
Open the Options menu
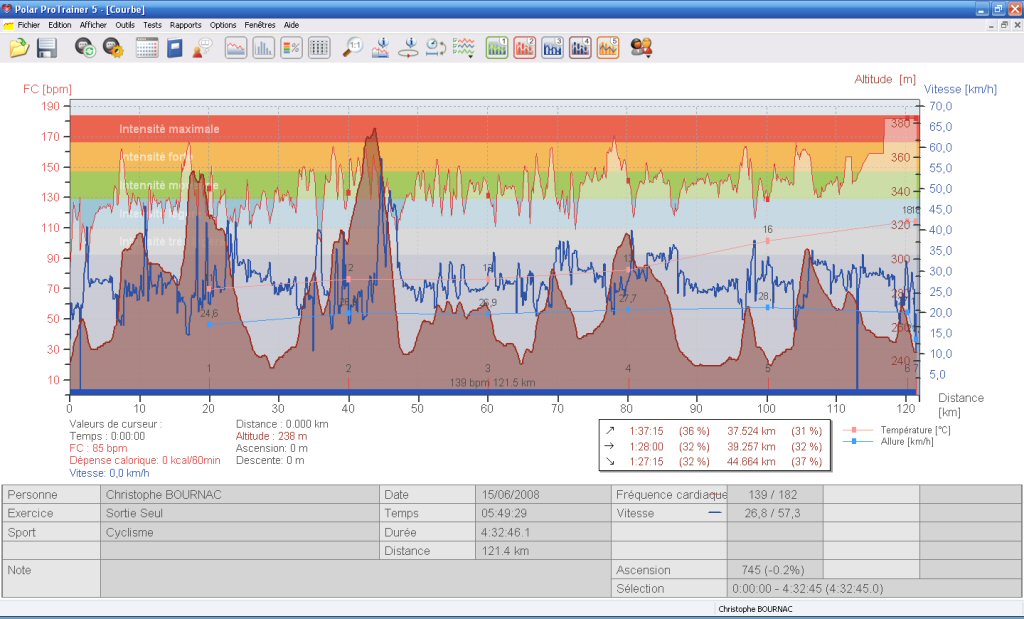223,25
